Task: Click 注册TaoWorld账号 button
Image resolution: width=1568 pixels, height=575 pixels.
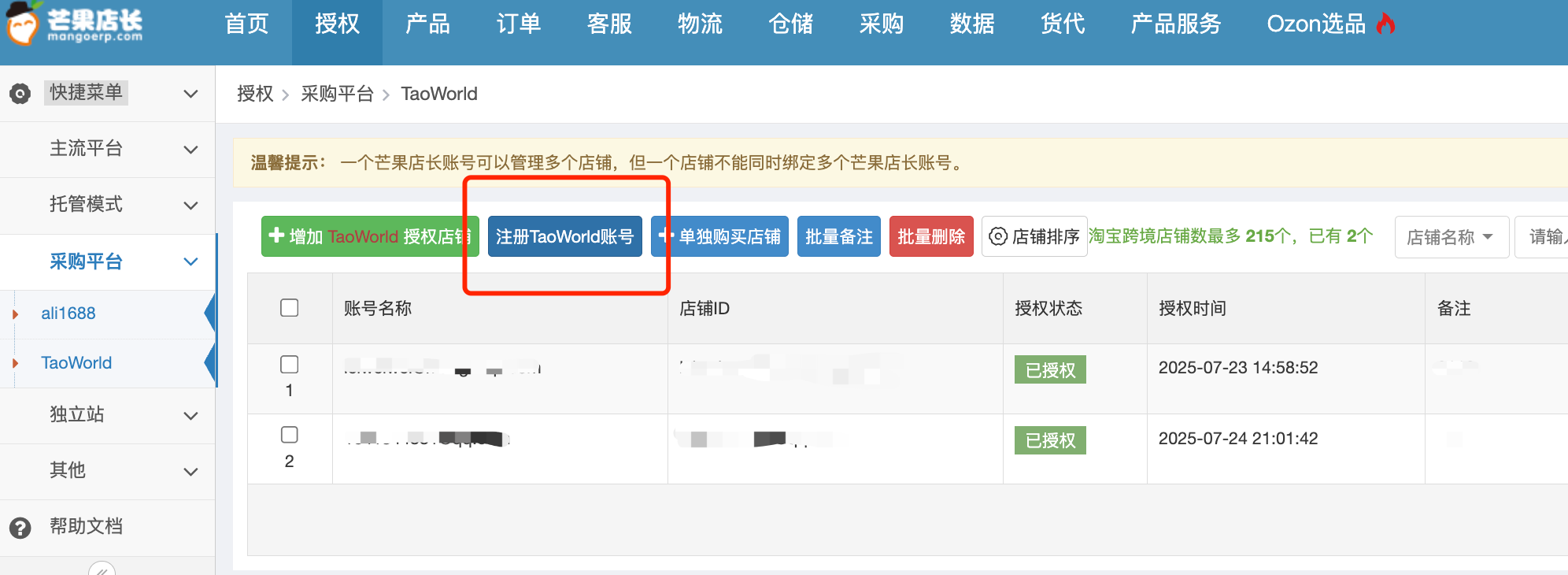Action: click(565, 236)
